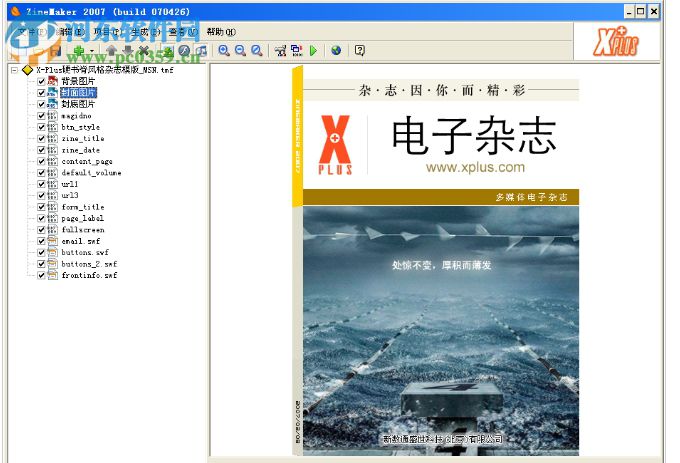The image size is (680, 463).
Task: Move item up with the up arrow icon
Action: pyautogui.click(x=111, y=51)
